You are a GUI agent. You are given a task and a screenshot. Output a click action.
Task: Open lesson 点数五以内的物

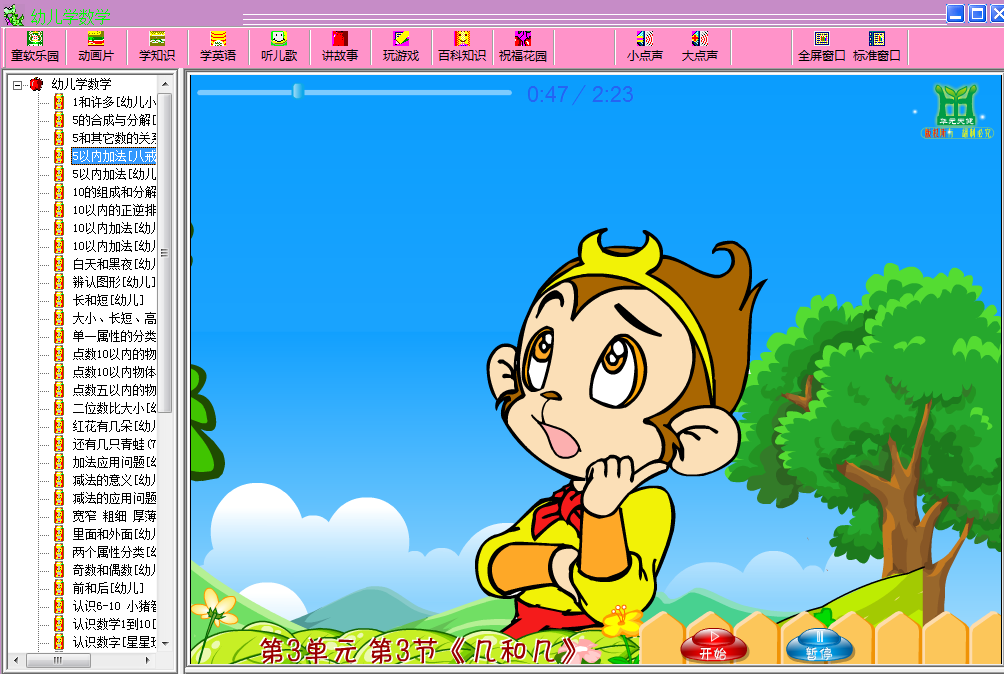click(x=113, y=390)
